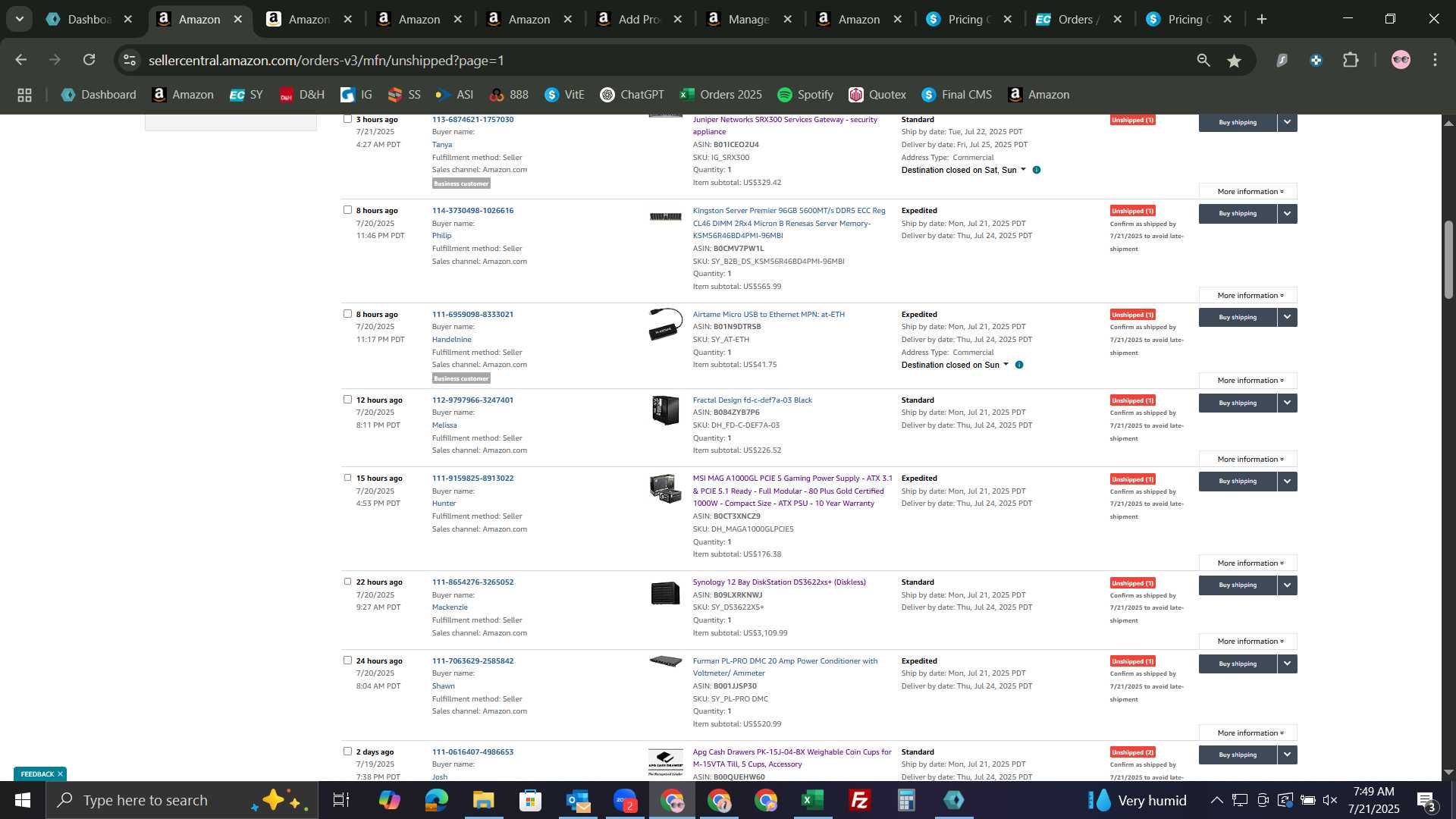
Task: Open Fractal Design case thumbnail
Action: [x=666, y=410]
